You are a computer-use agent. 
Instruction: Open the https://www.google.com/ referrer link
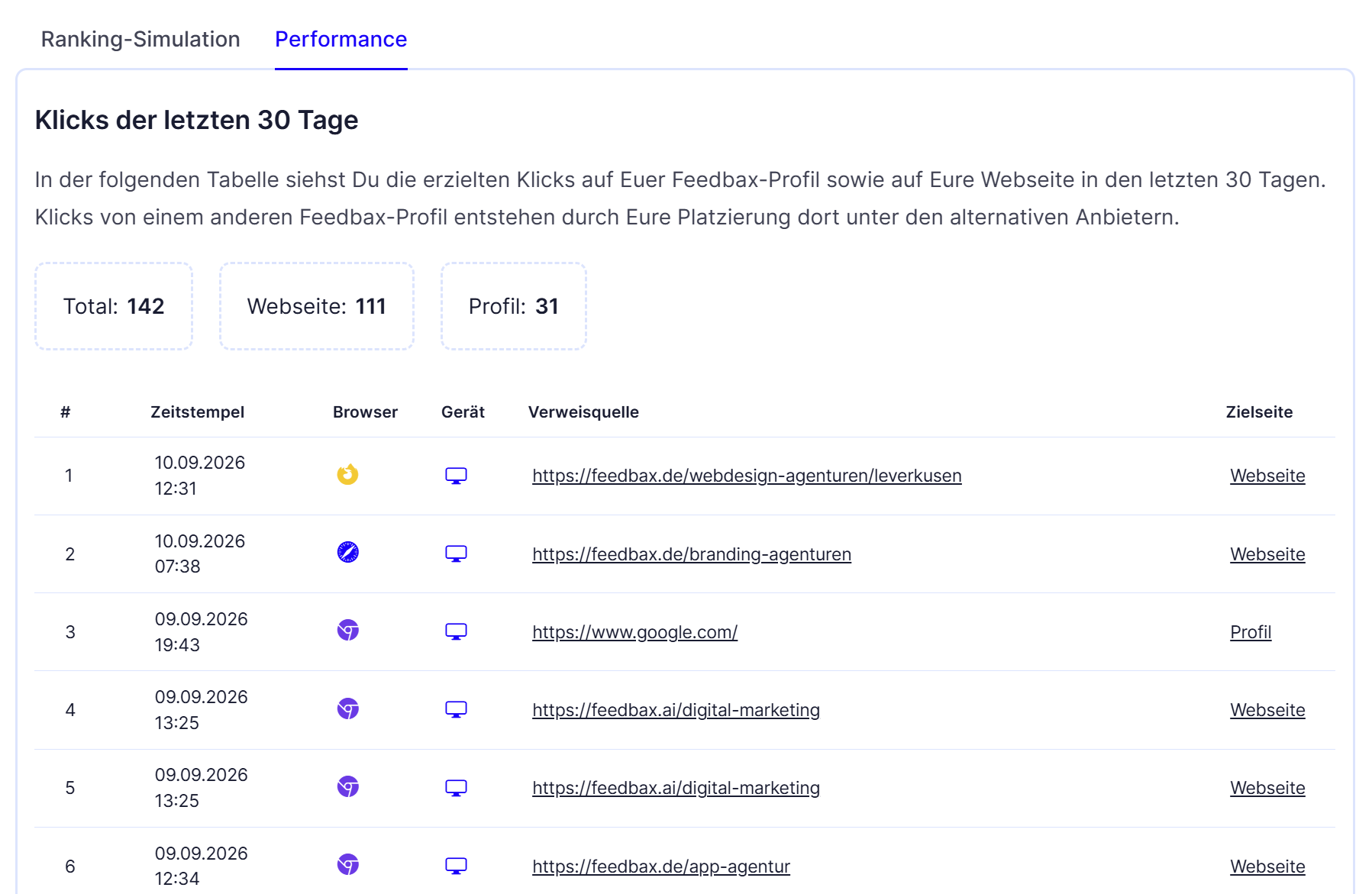(634, 632)
